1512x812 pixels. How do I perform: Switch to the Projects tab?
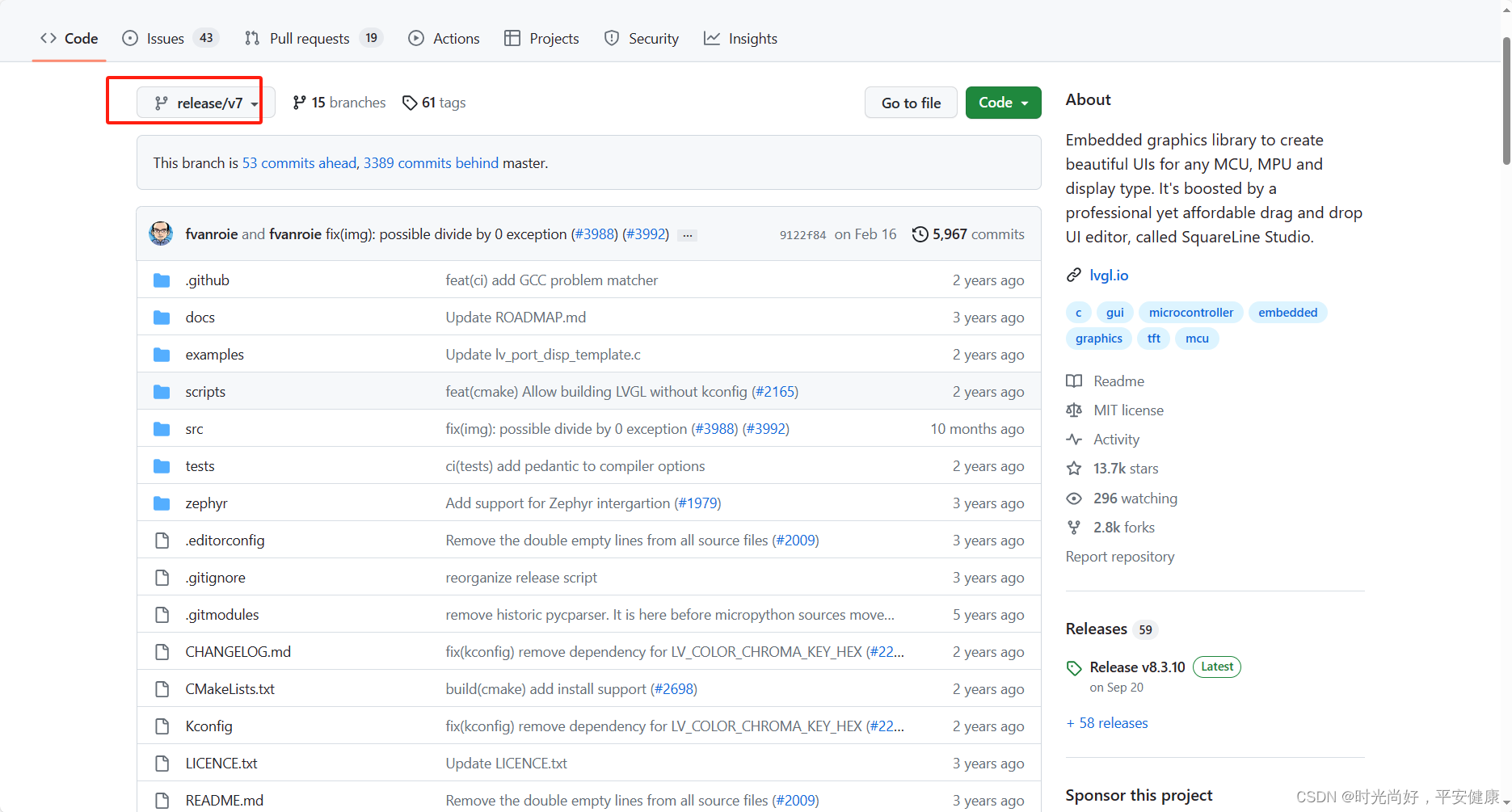pyautogui.click(x=541, y=39)
